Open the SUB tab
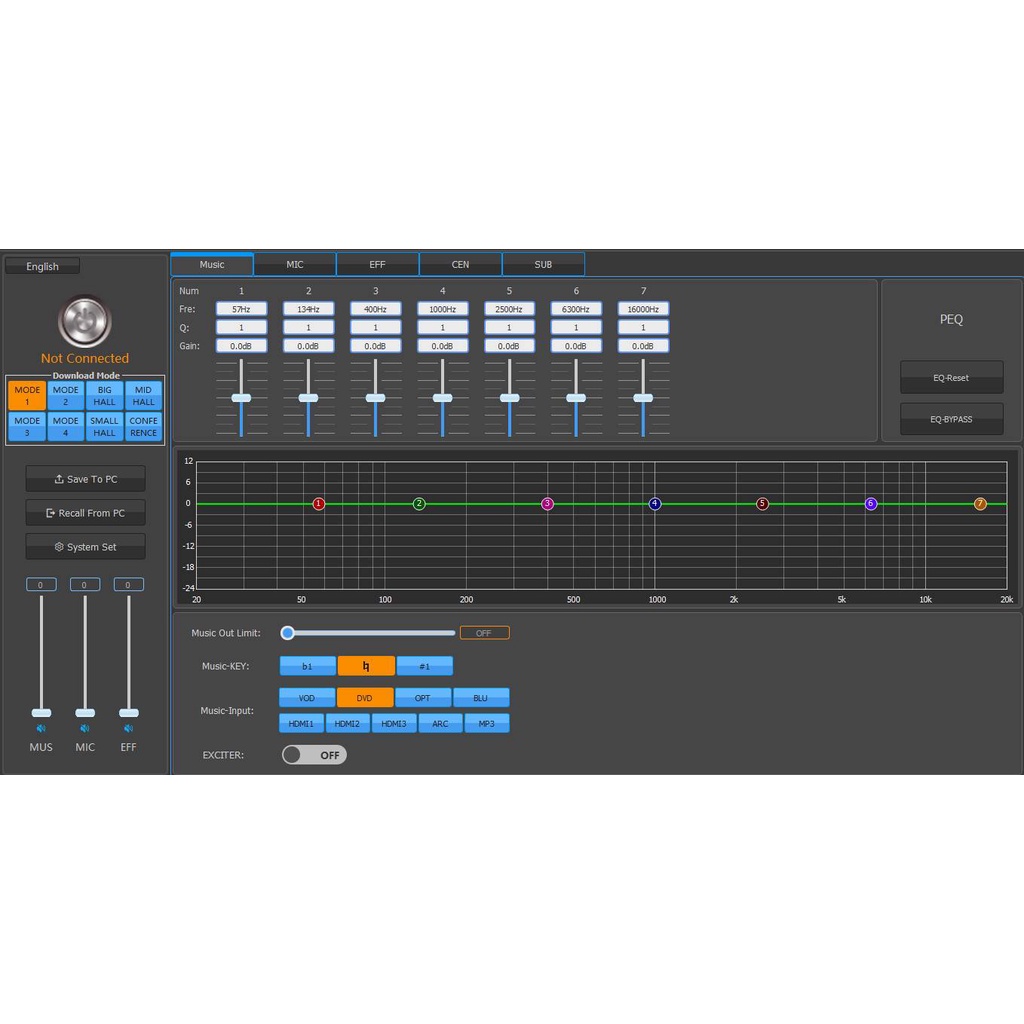1024x1024 pixels. pos(543,265)
